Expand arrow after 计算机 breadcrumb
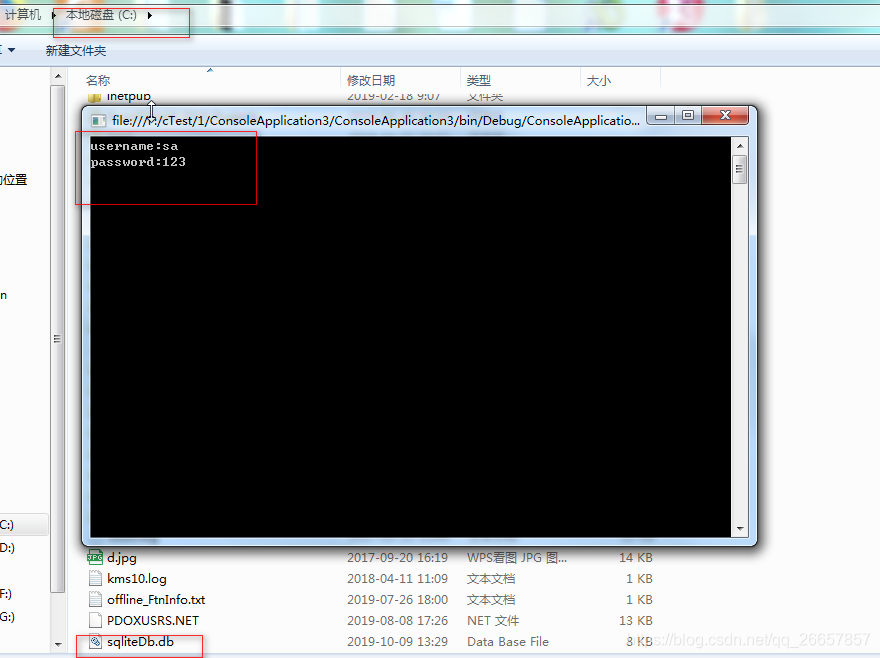 [x=54, y=15]
